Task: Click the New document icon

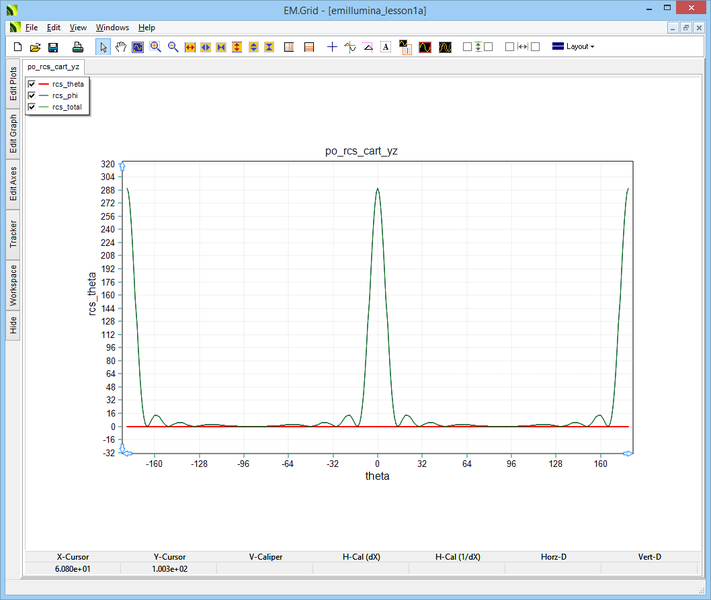Action: click(x=17, y=47)
